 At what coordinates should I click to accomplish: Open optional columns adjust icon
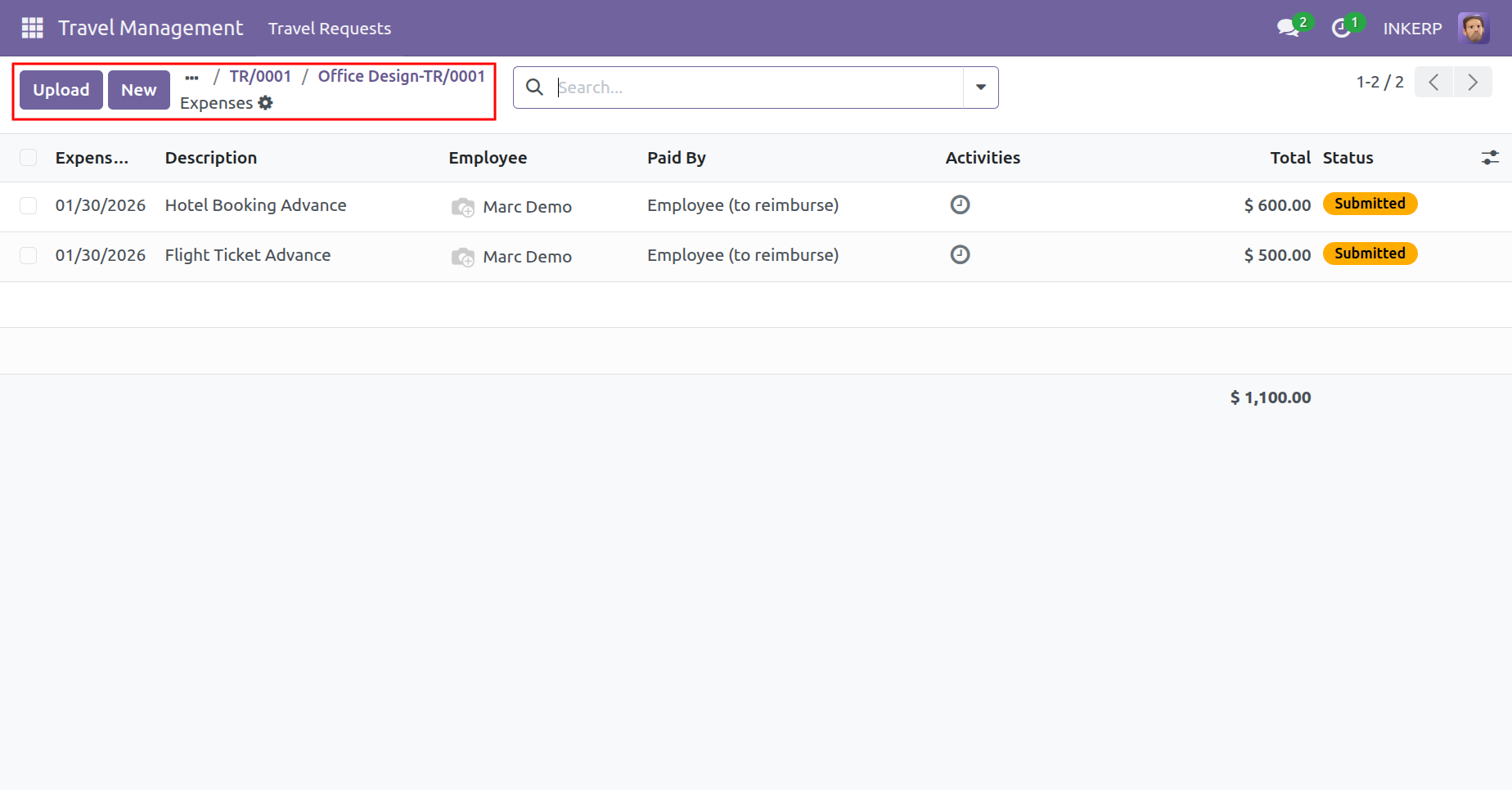point(1490,158)
